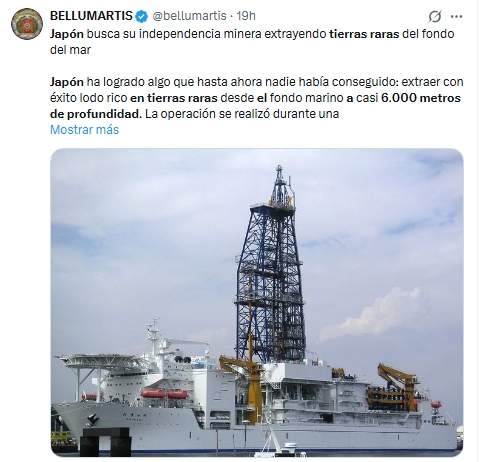This screenshot has height=462, width=481.
Task: Click the blue verified badge
Action: pyautogui.click(x=142, y=16)
